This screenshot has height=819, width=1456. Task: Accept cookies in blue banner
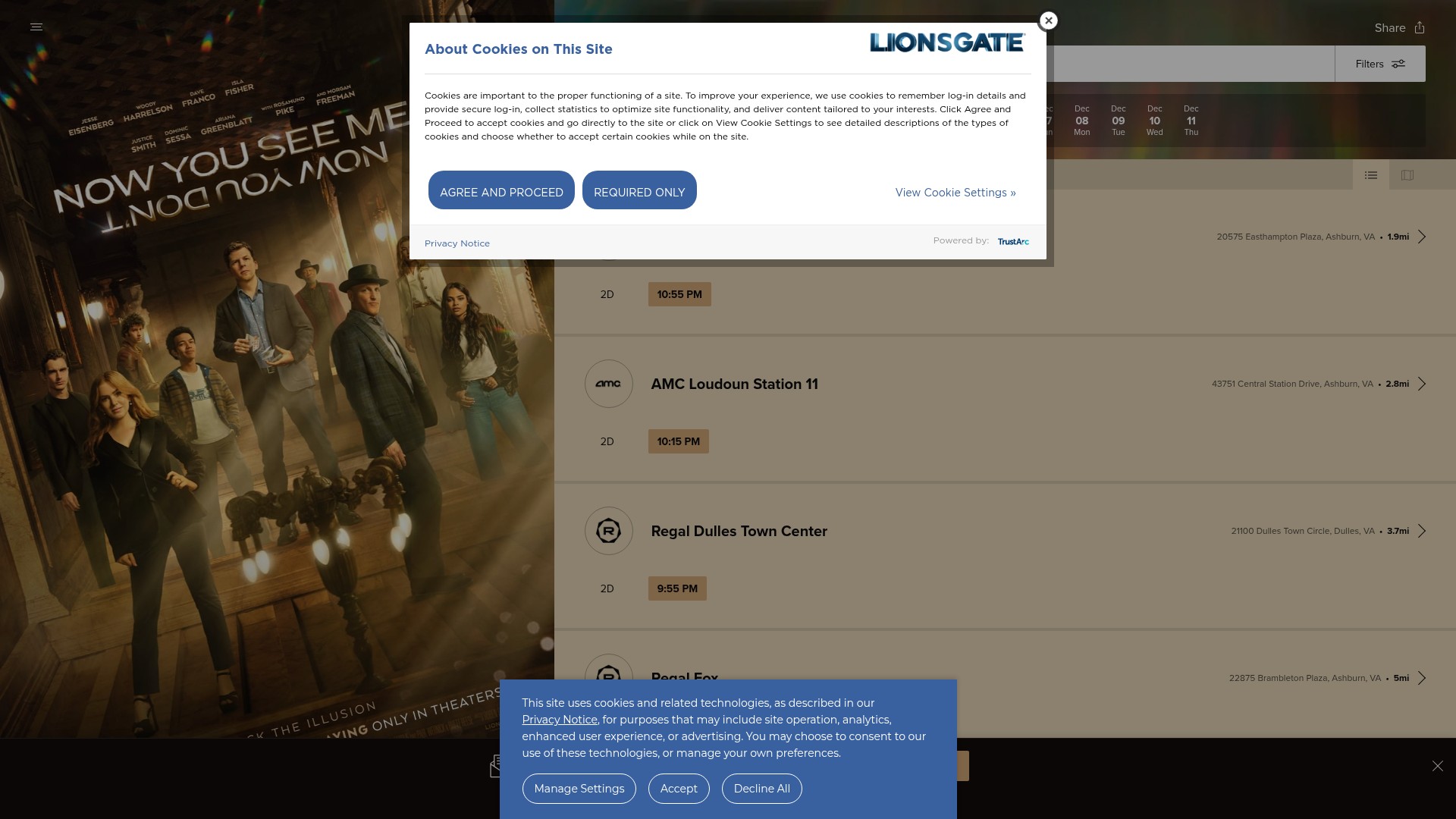tap(679, 789)
